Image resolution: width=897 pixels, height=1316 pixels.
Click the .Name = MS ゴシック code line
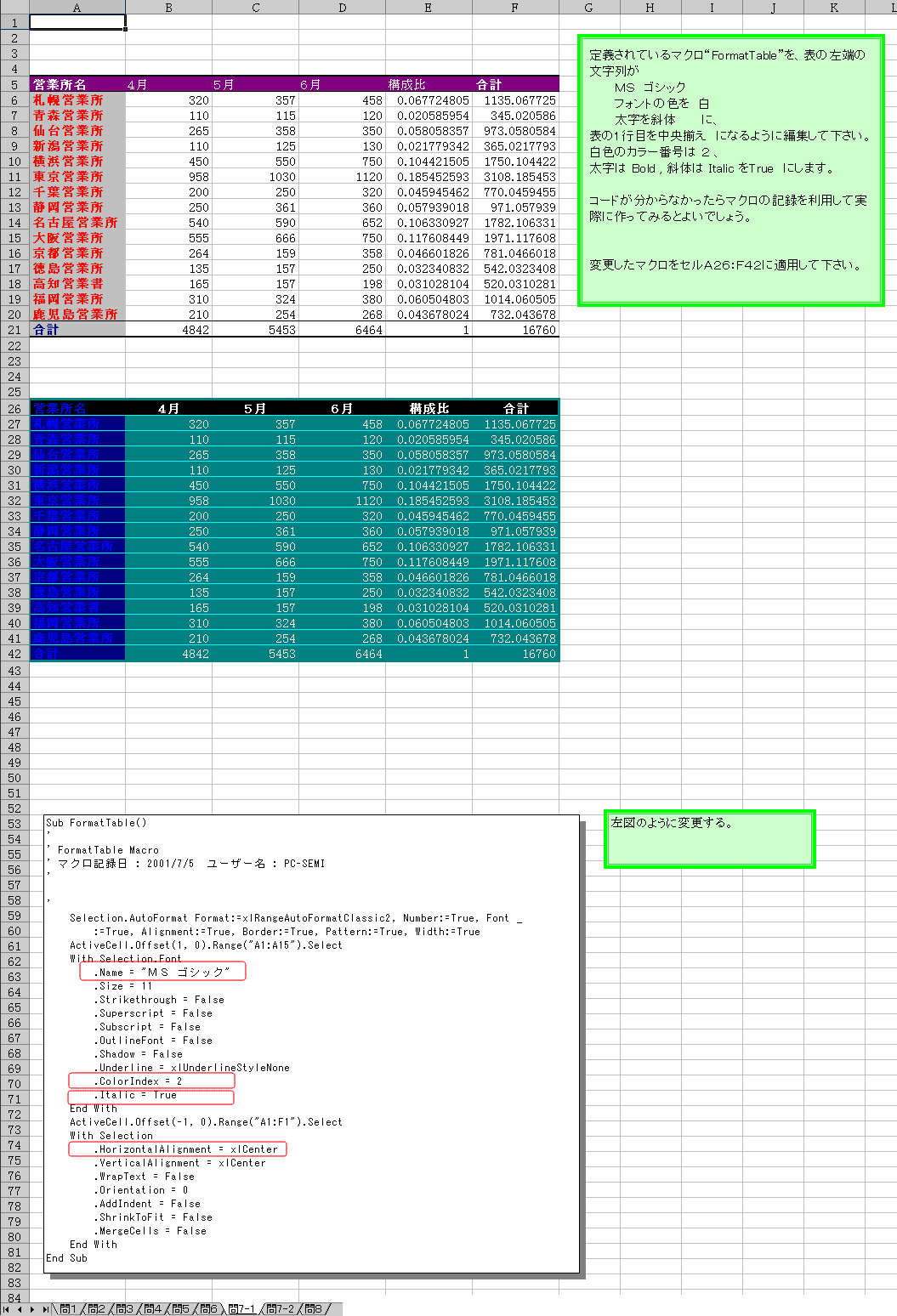pyautogui.click(x=162, y=972)
